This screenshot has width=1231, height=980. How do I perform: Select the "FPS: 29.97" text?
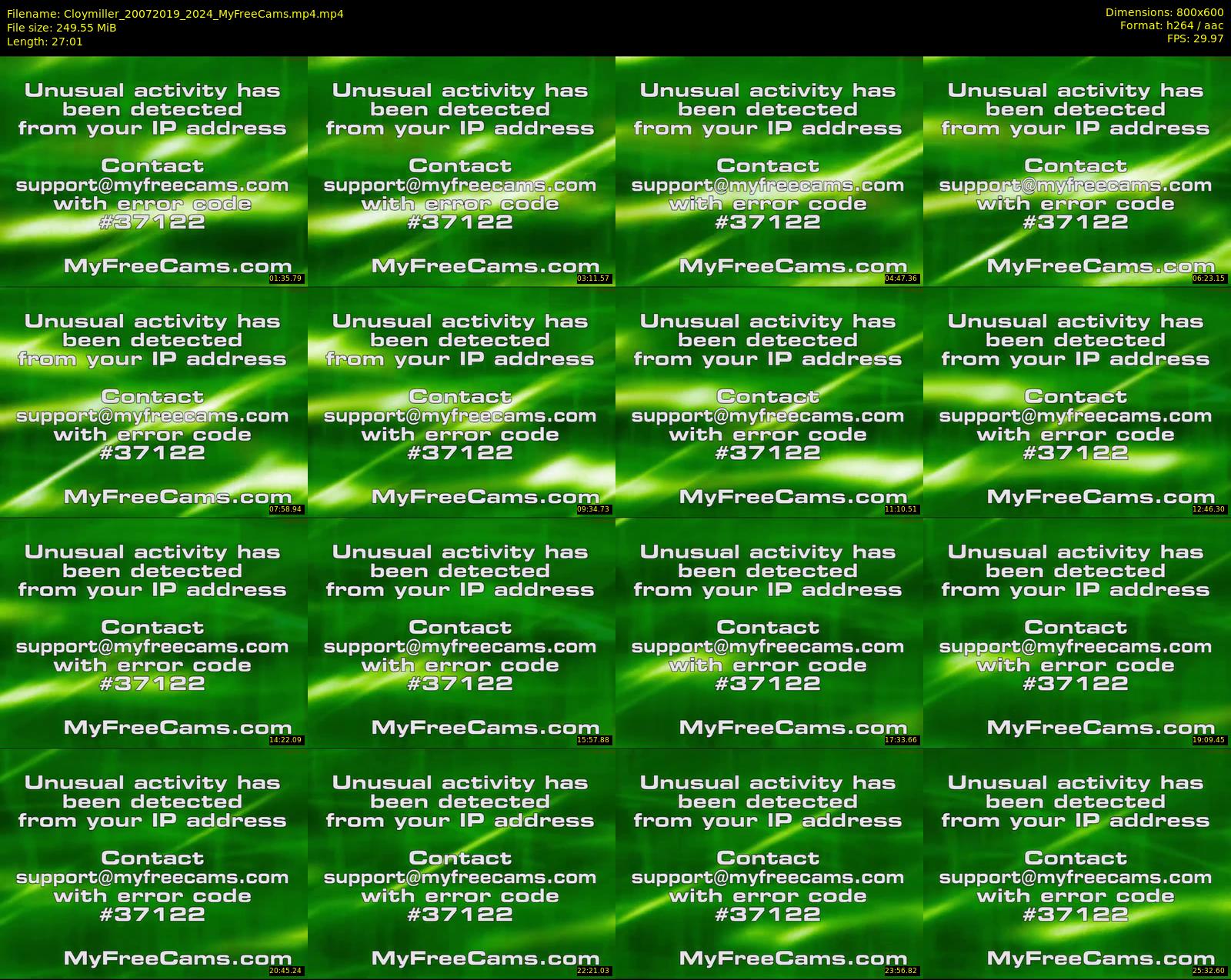tap(1196, 38)
